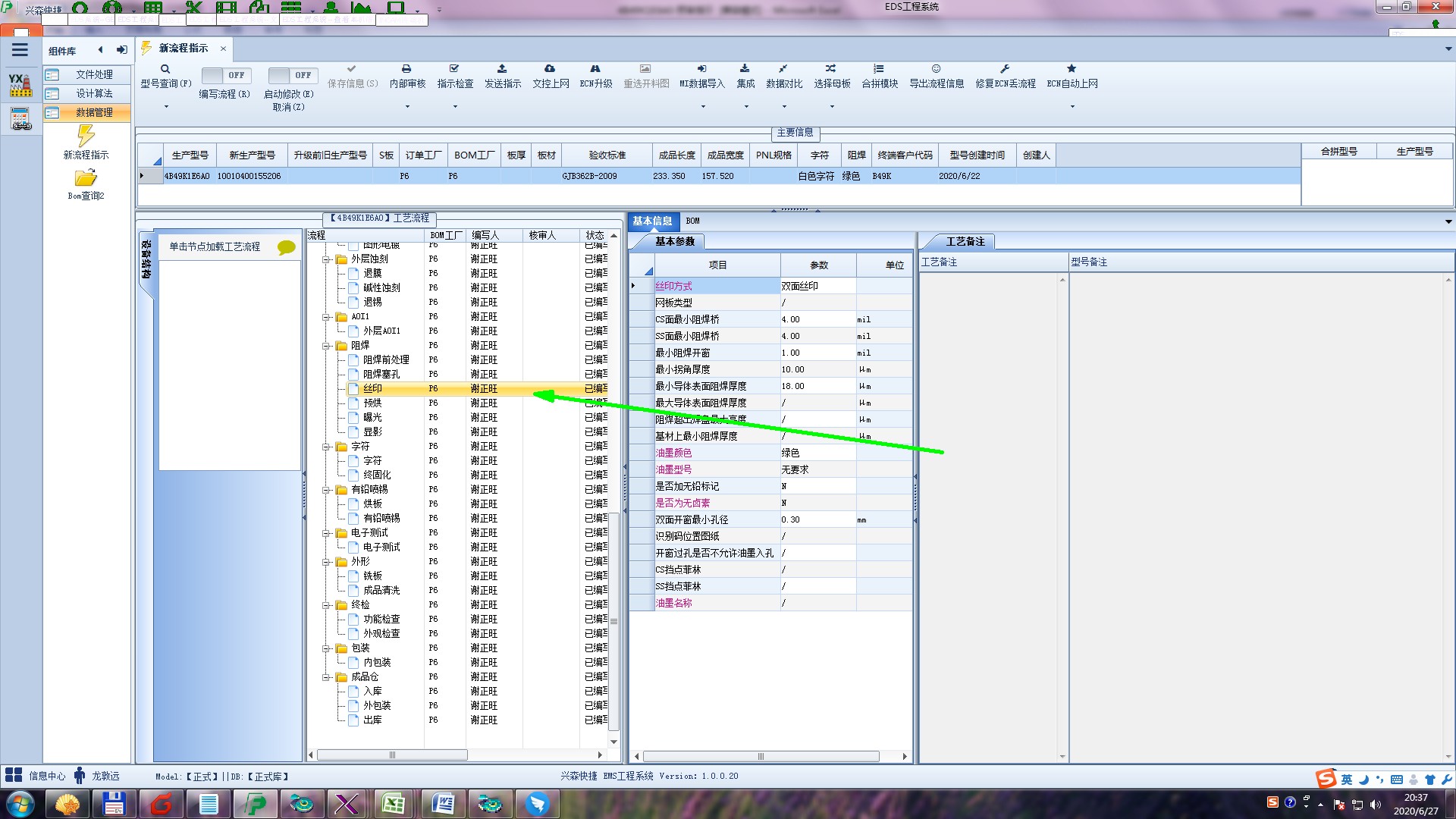Click the 修复ECN丢流程 wrench icon
1456x819 pixels.
pos(1005,69)
